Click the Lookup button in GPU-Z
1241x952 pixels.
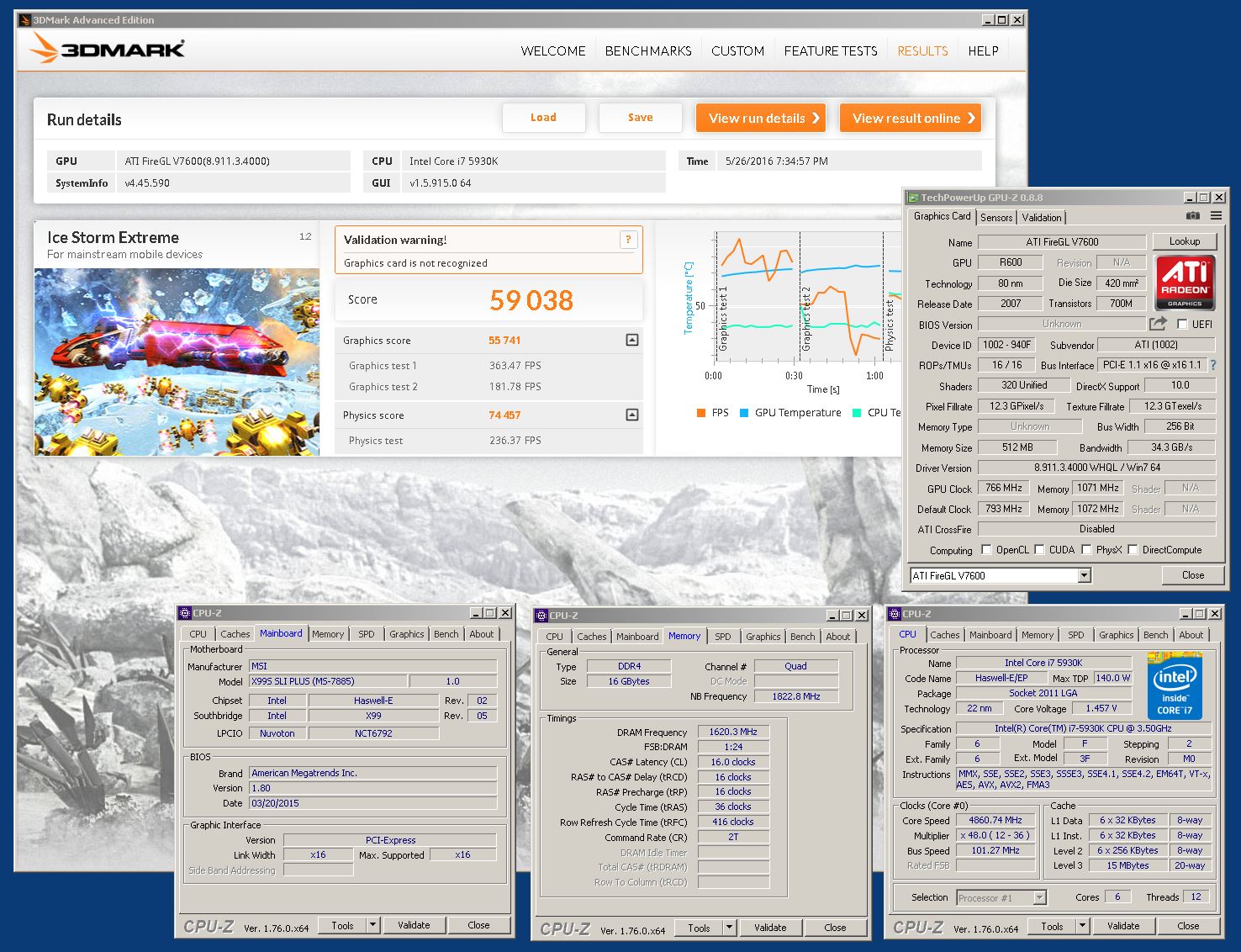click(1184, 241)
